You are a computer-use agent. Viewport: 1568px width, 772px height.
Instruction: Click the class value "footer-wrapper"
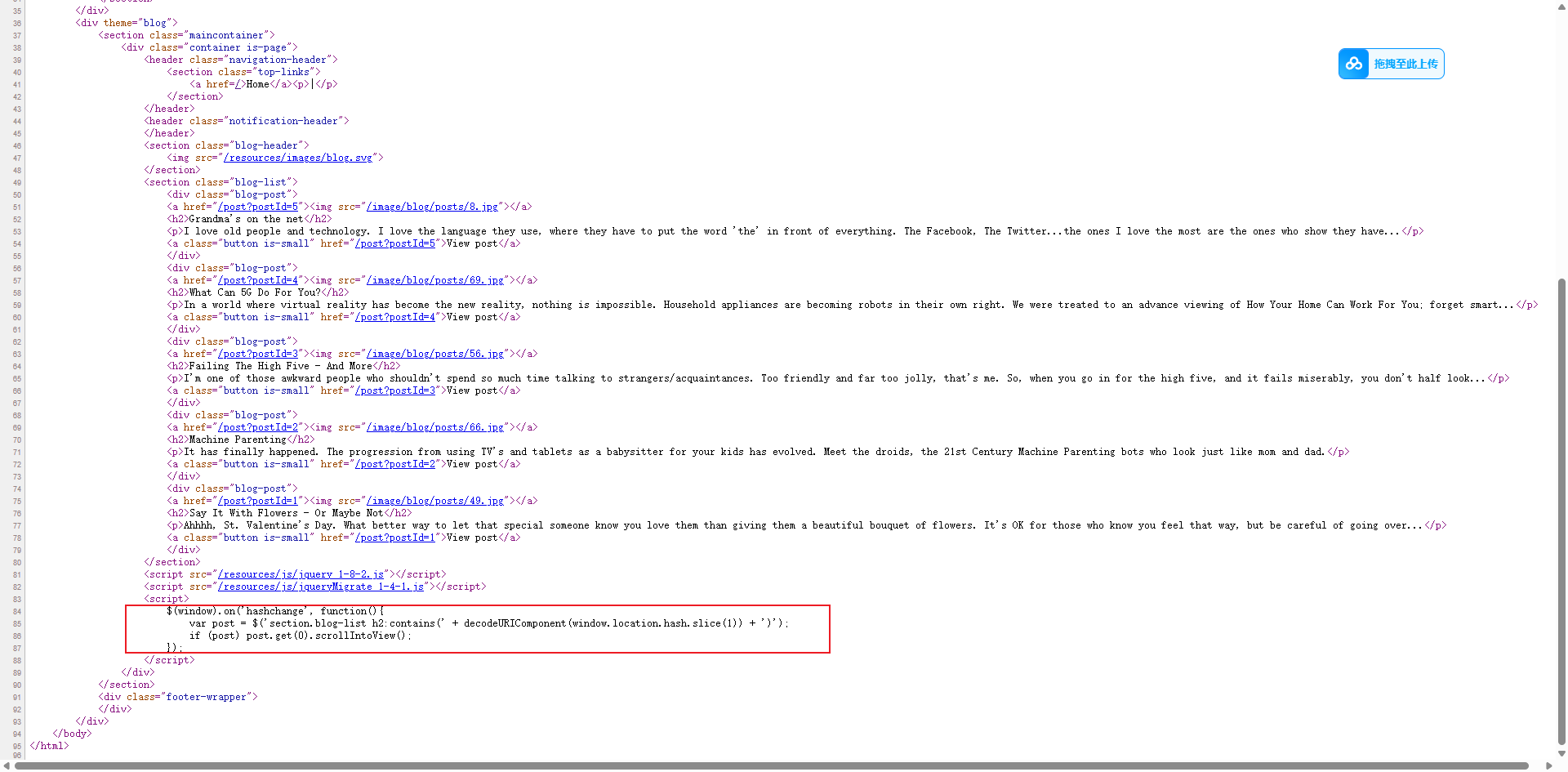coord(207,697)
